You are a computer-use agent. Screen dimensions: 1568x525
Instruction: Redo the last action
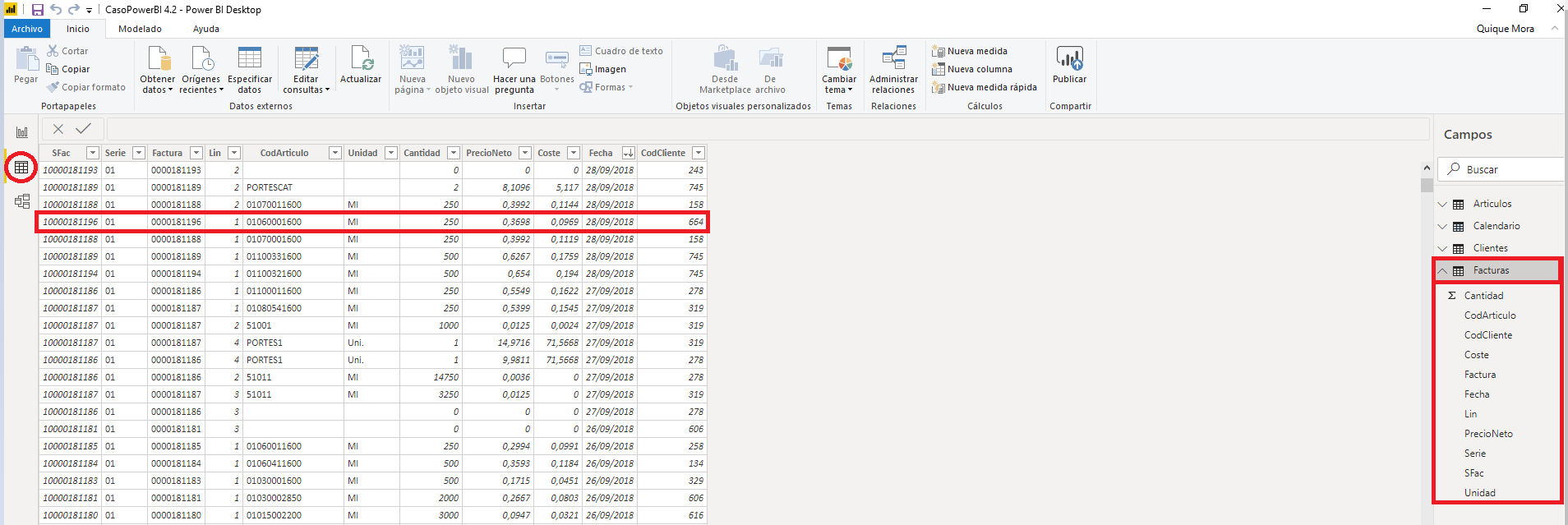tap(74, 10)
